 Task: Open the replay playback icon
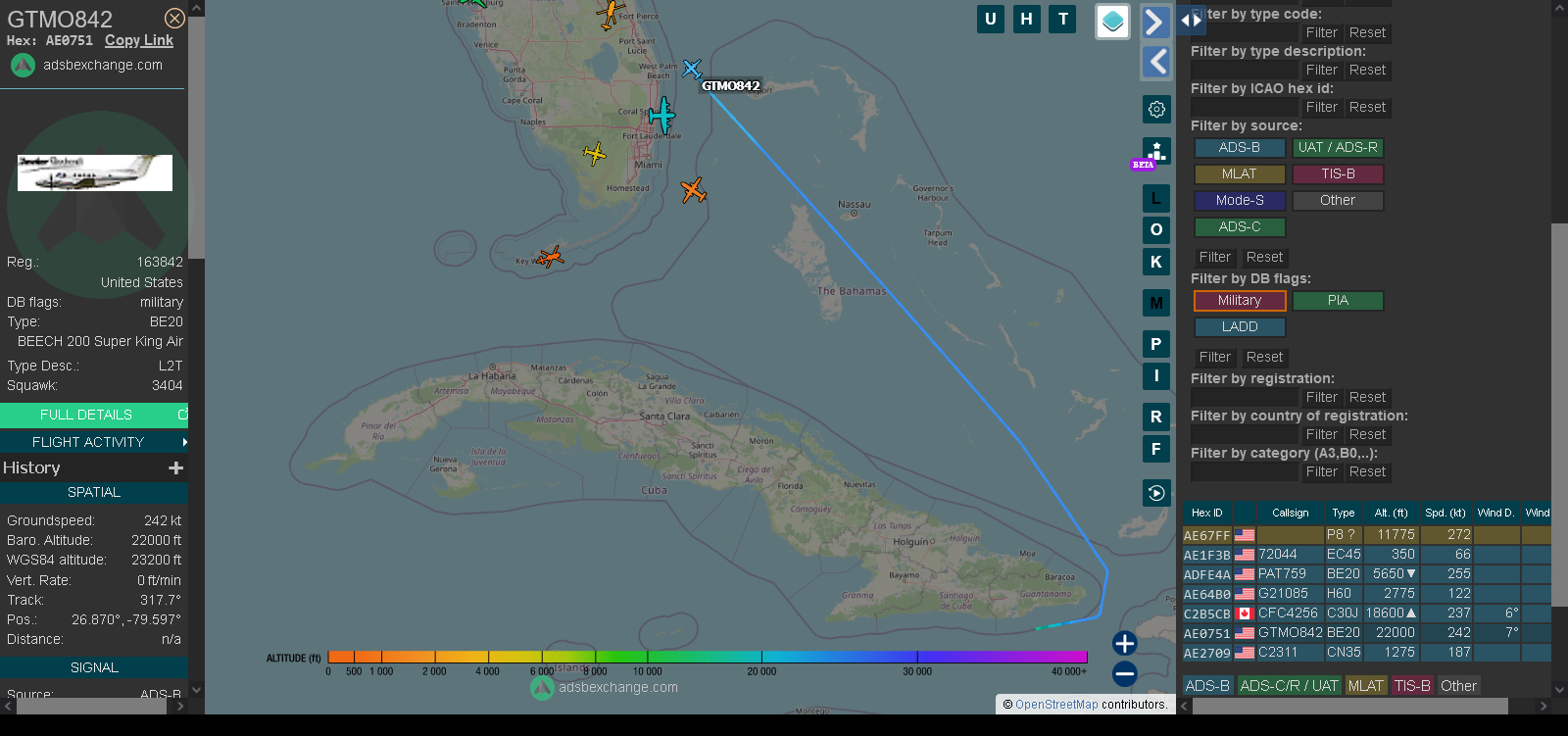pos(1156,493)
